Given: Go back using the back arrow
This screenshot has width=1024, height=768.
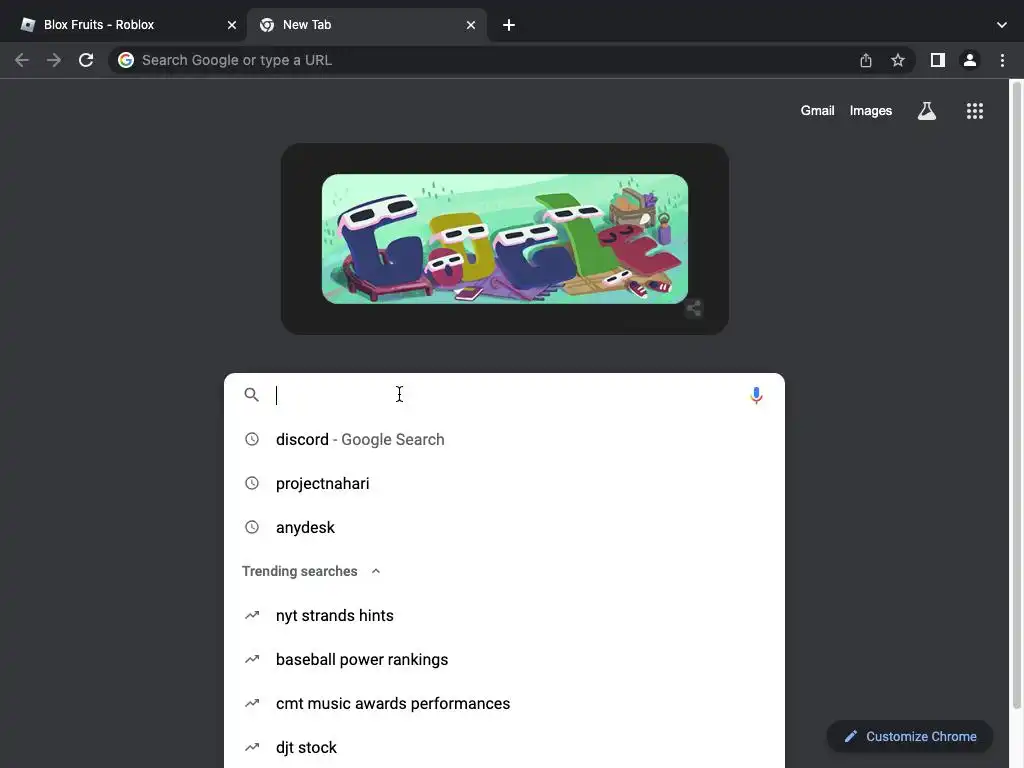Looking at the screenshot, I should pos(22,60).
